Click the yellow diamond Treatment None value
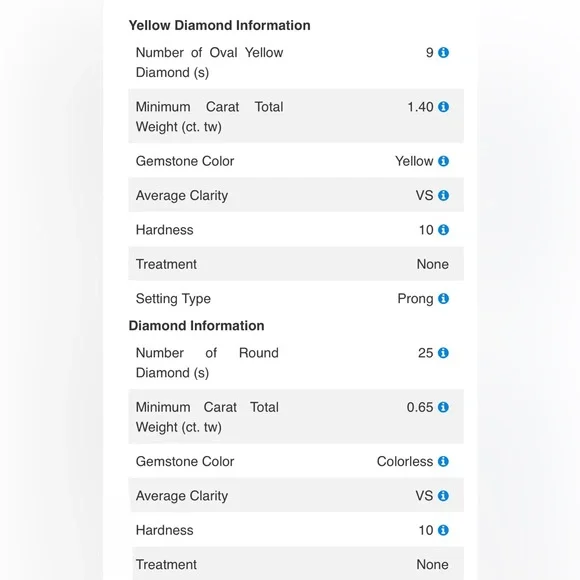The image size is (580, 580). 432,264
